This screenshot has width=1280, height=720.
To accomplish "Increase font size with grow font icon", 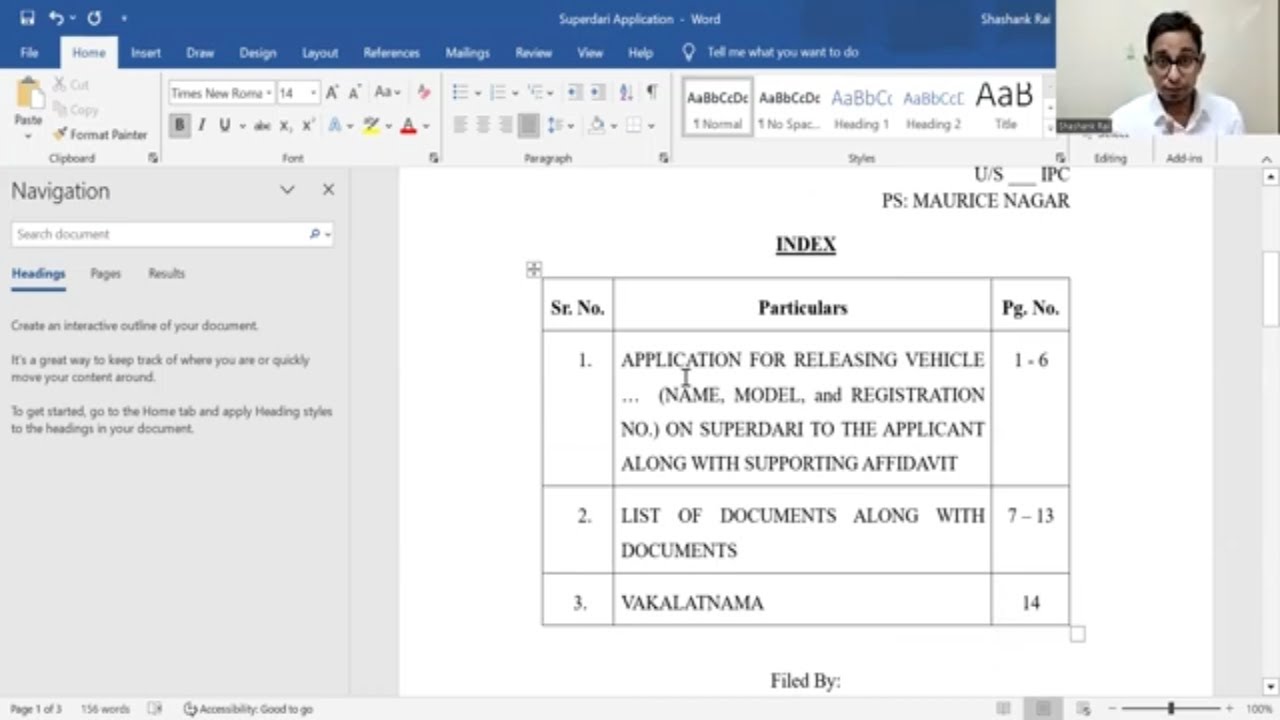I will tap(332, 93).
